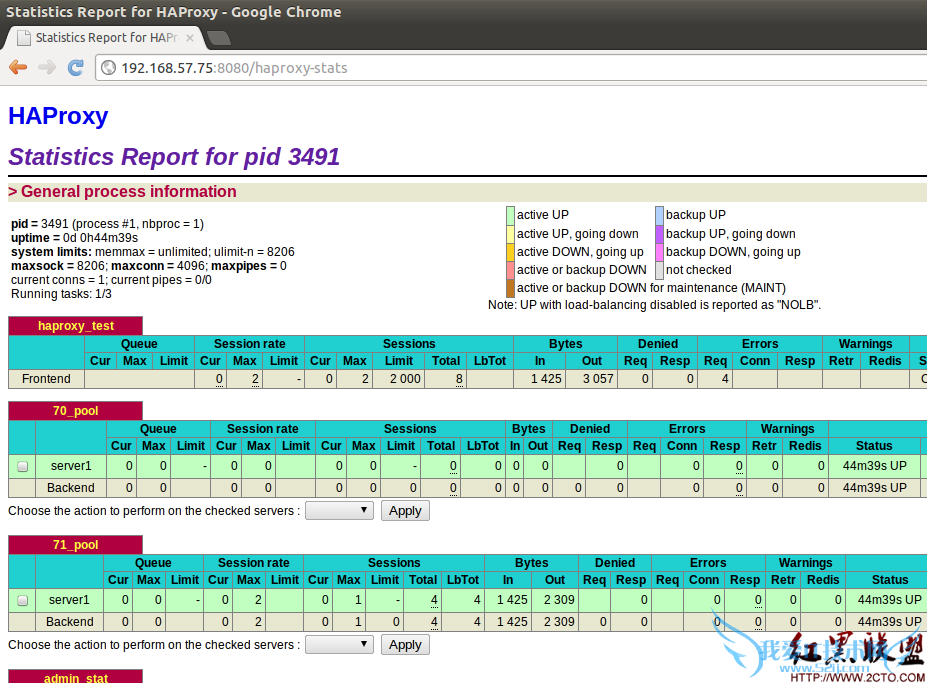Open the HAProxy title link

58,116
